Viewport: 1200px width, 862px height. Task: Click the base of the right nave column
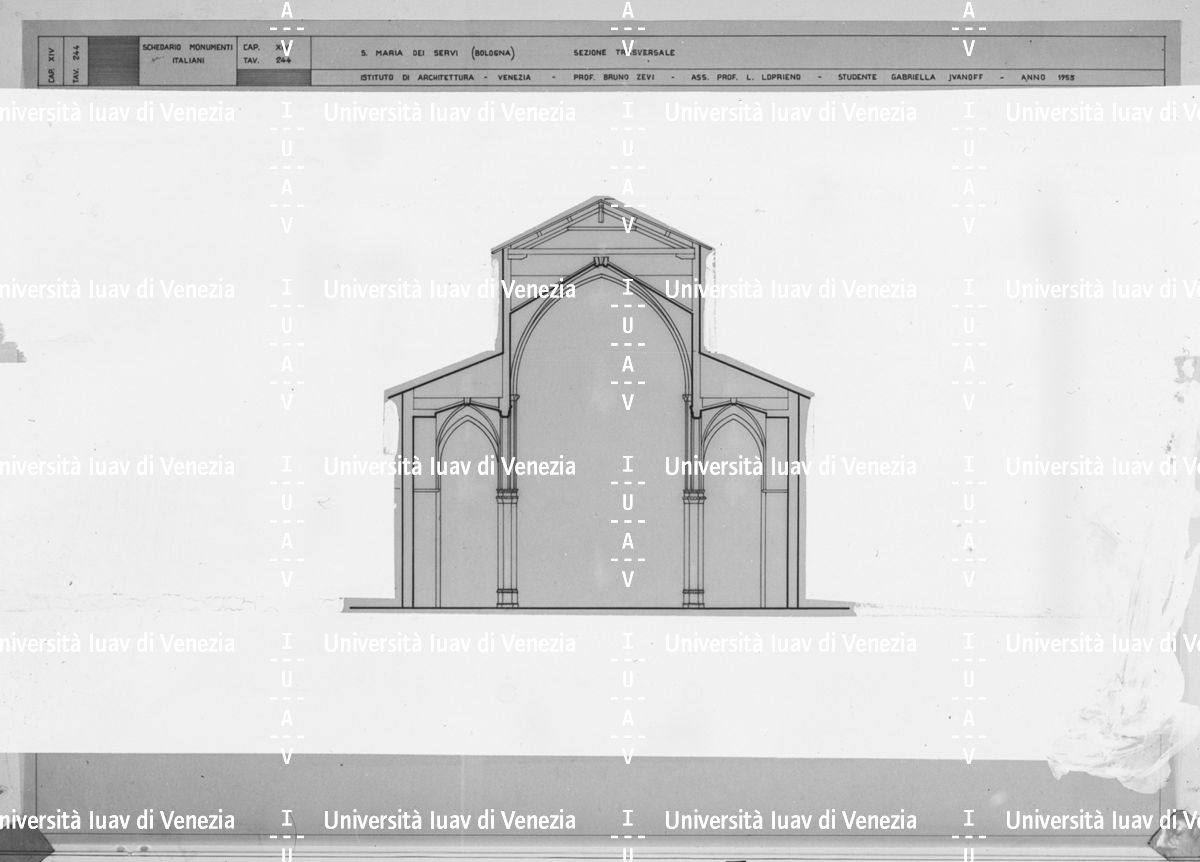coord(693,598)
